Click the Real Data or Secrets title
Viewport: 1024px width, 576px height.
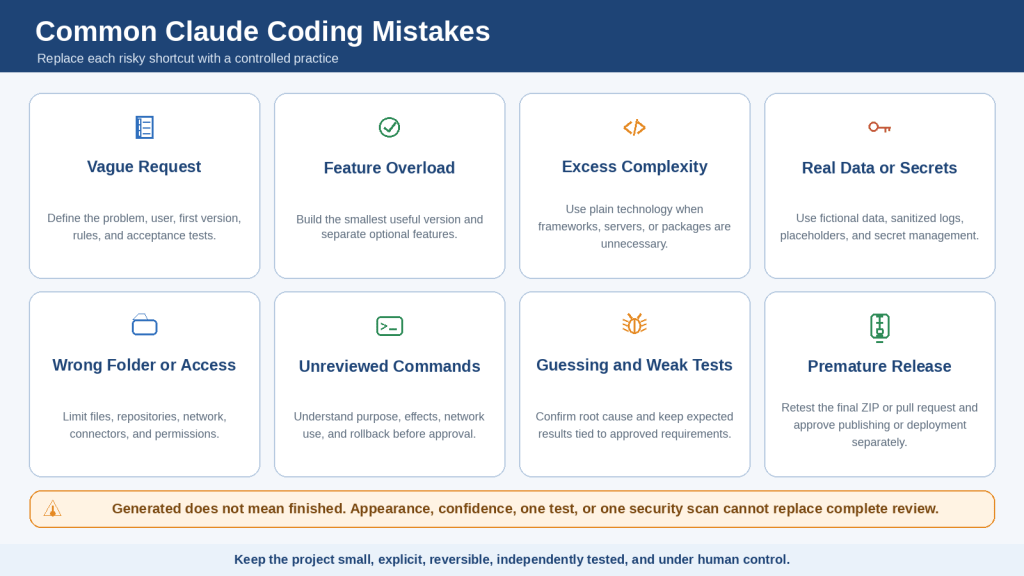point(879,168)
